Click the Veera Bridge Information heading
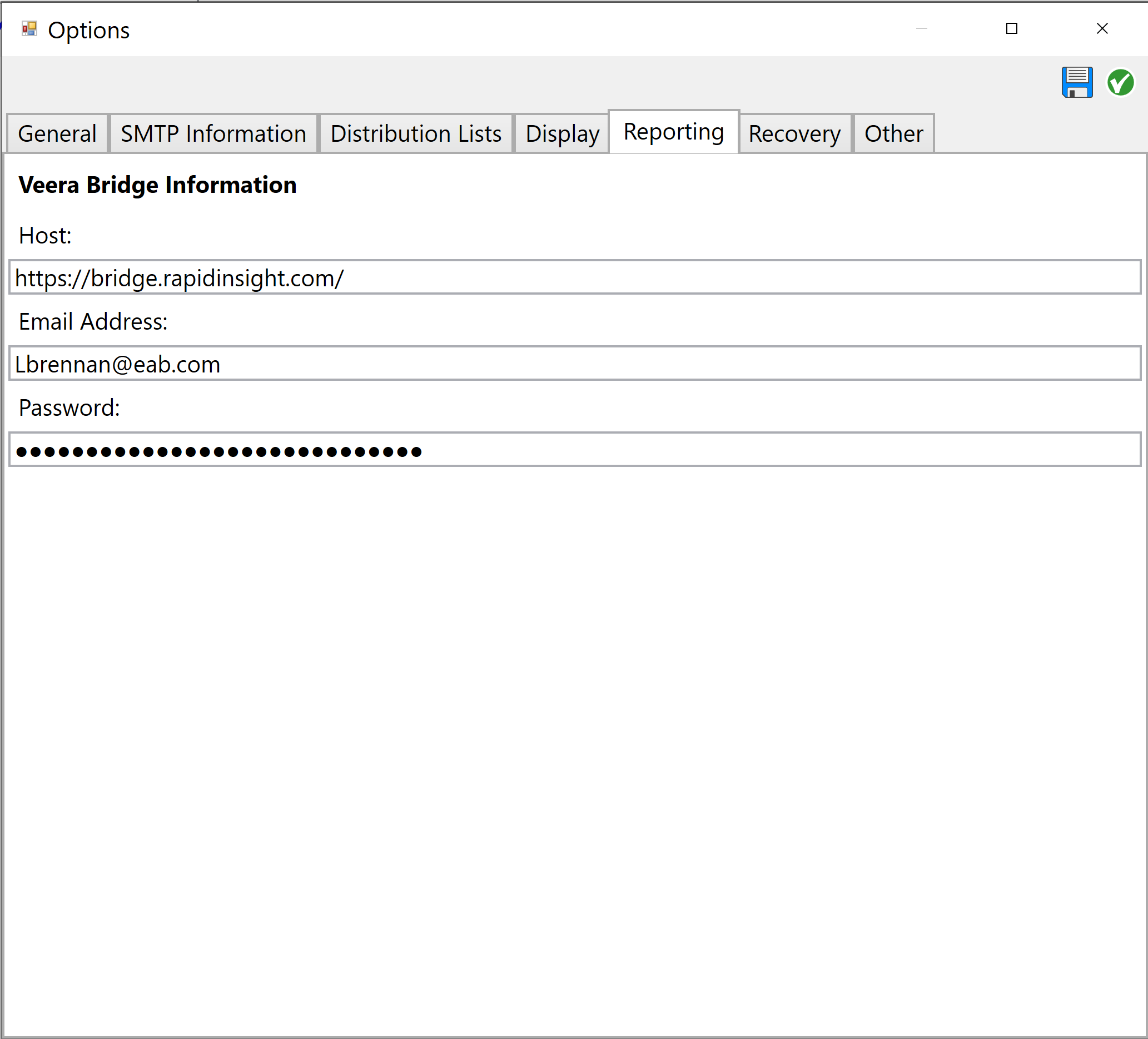The width and height of the screenshot is (1148, 1039). click(157, 185)
